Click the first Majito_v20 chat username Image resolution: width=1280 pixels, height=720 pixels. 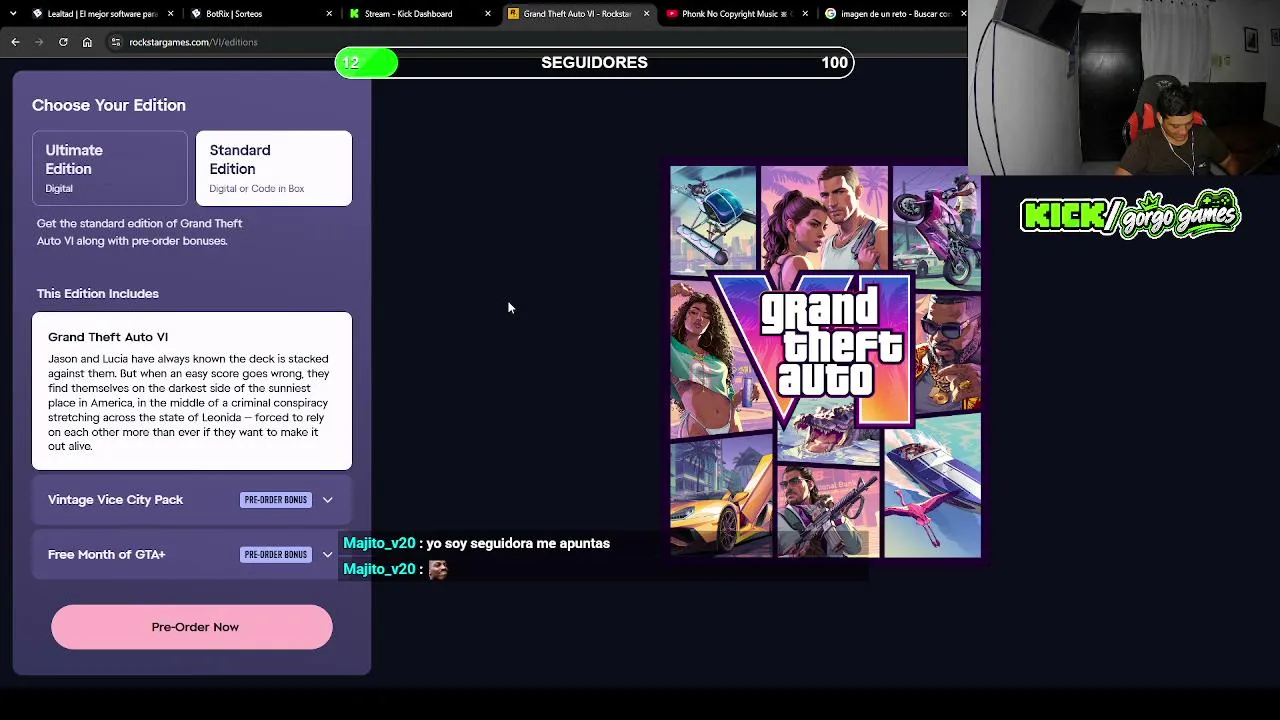click(379, 543)
